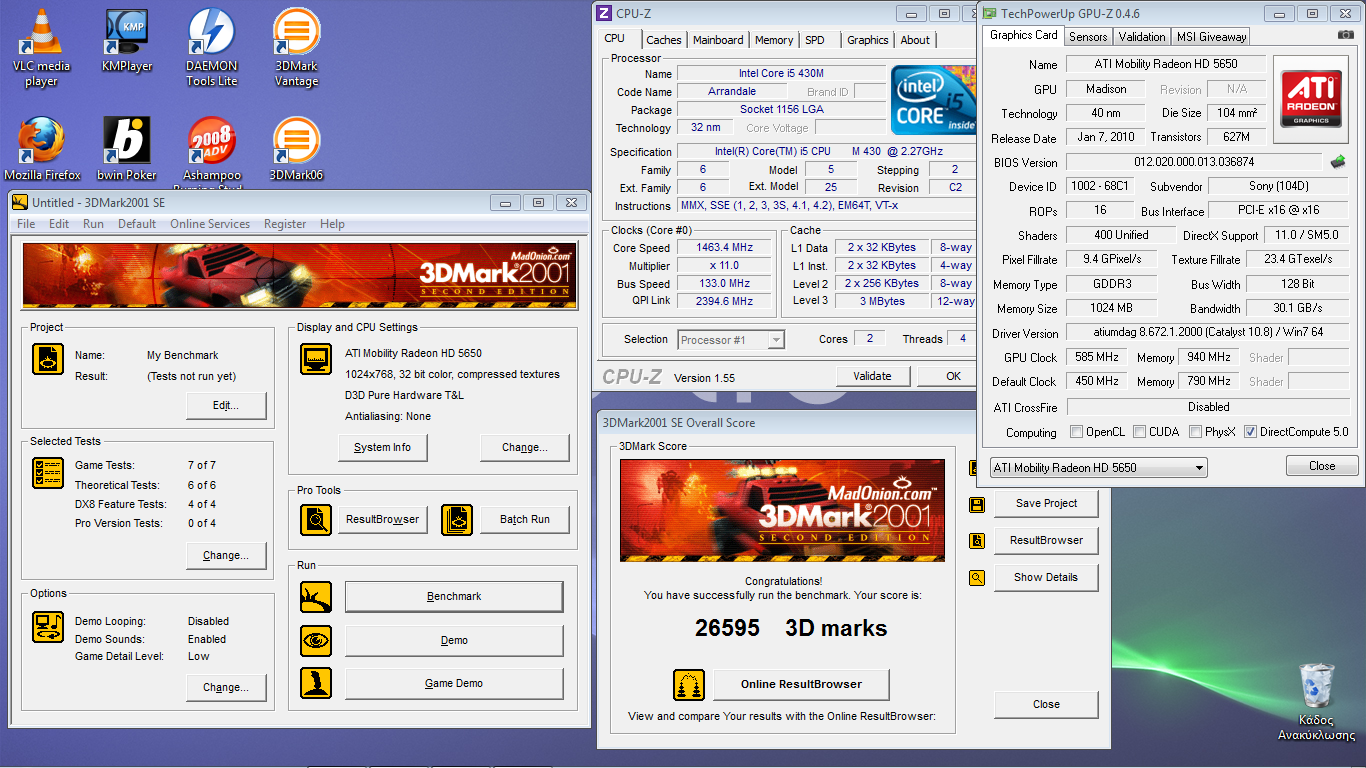Click the Show Details button
Screen dimensions: 1366x768
[1046, 577]
